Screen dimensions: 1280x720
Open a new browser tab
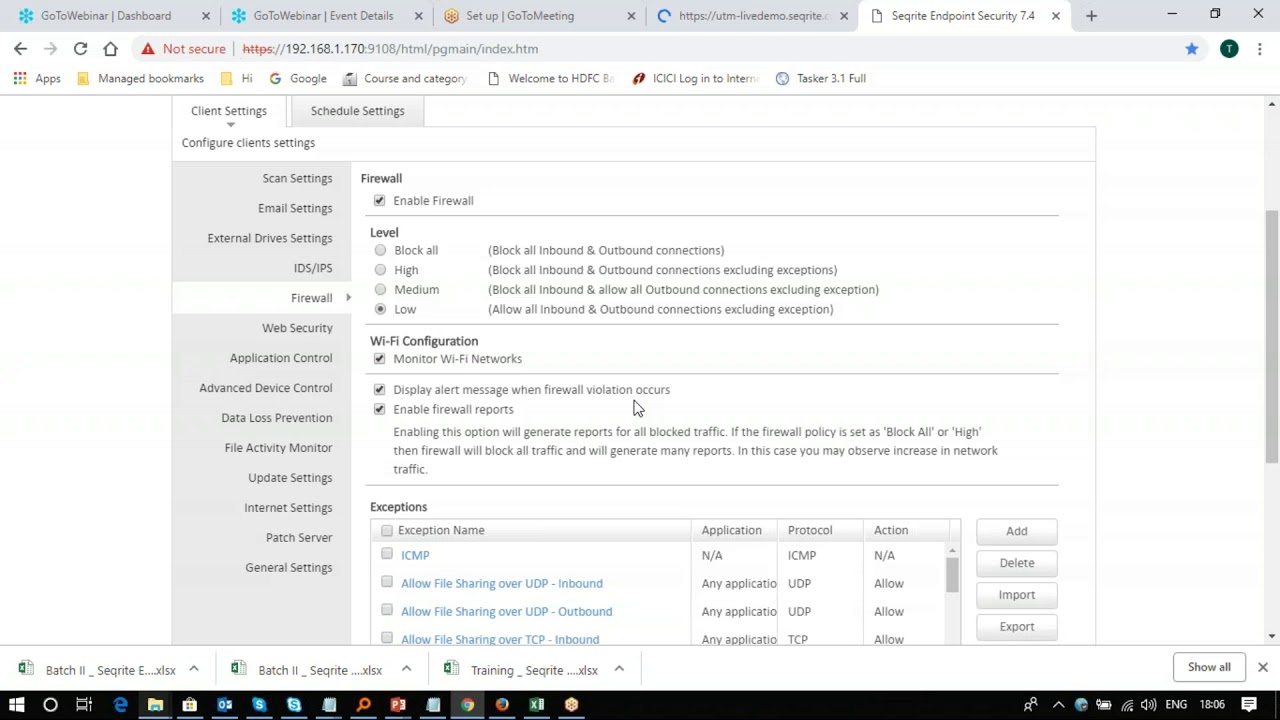(x=1091, y=16)
